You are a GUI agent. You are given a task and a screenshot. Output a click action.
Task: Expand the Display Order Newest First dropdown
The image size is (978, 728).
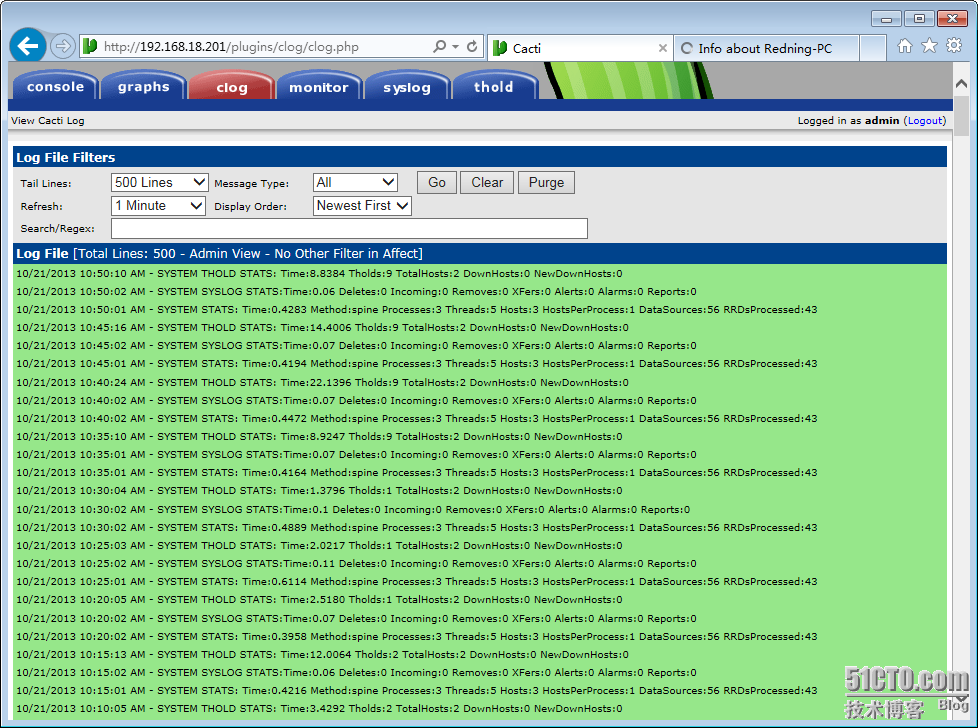coord(362,205)
